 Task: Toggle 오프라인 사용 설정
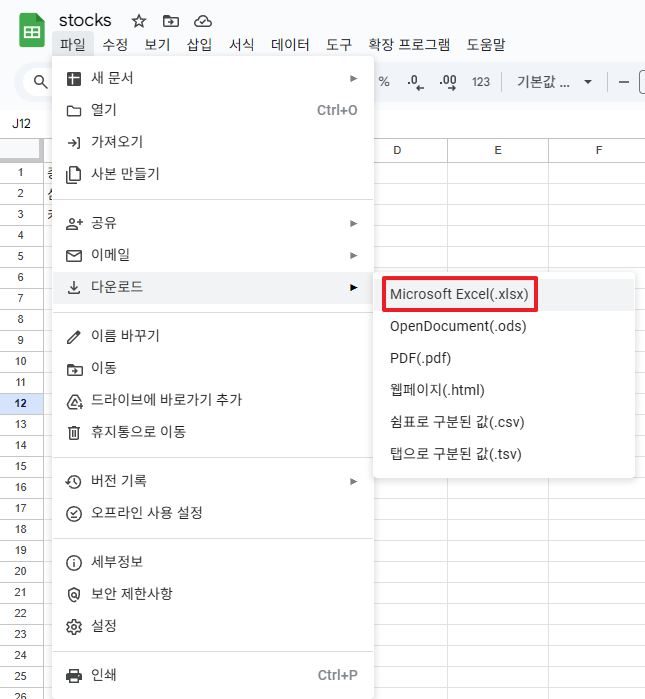pyautogui.click(x=213, y=513)
